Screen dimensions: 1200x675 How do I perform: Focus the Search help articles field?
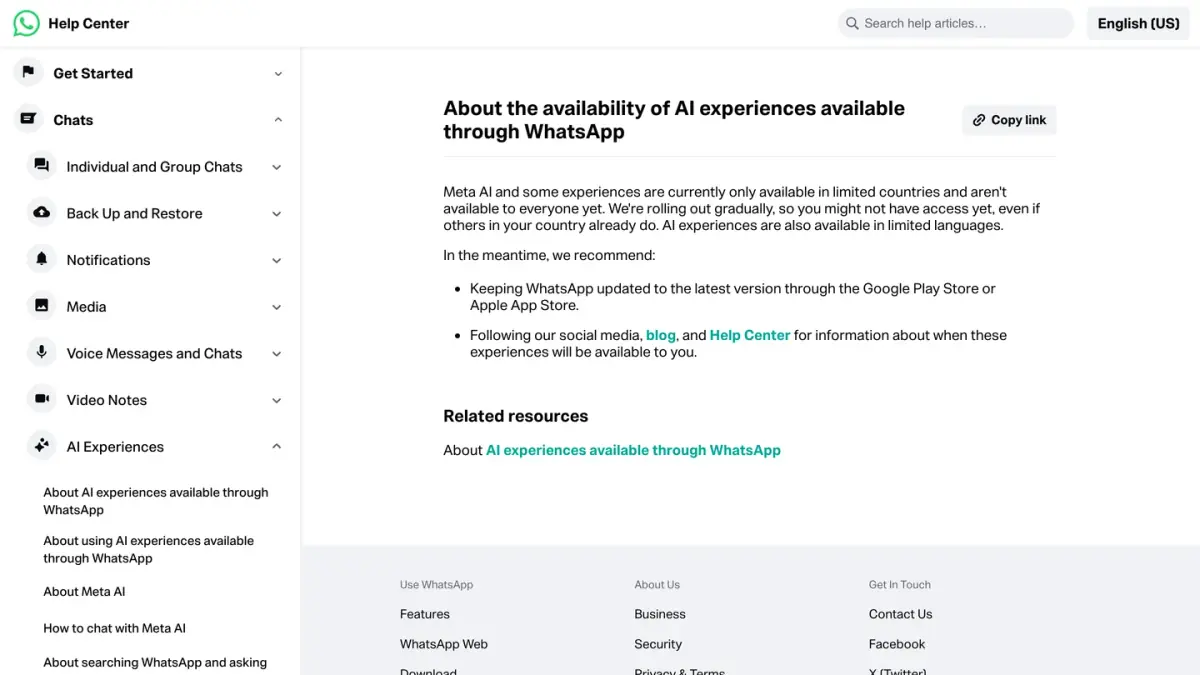(x=955, y=23)
